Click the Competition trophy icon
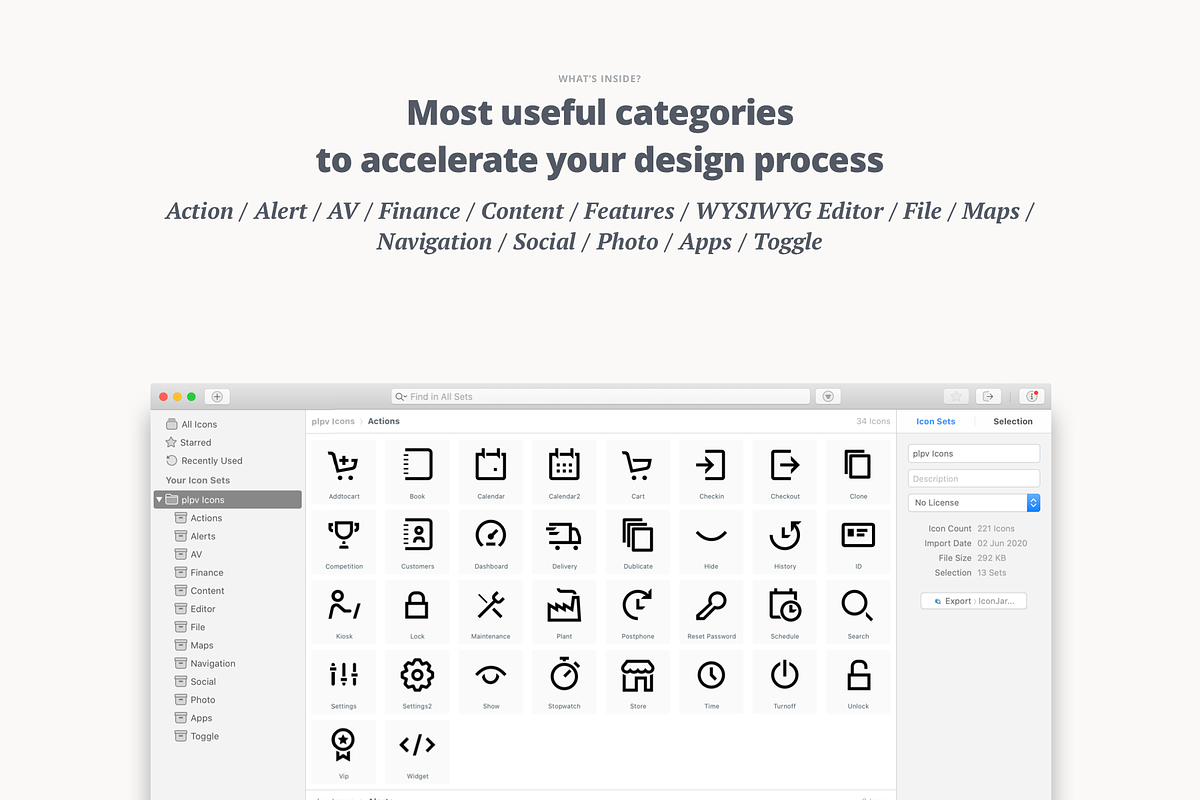Screen dimensions: 1200x800 tap(344, 537)
